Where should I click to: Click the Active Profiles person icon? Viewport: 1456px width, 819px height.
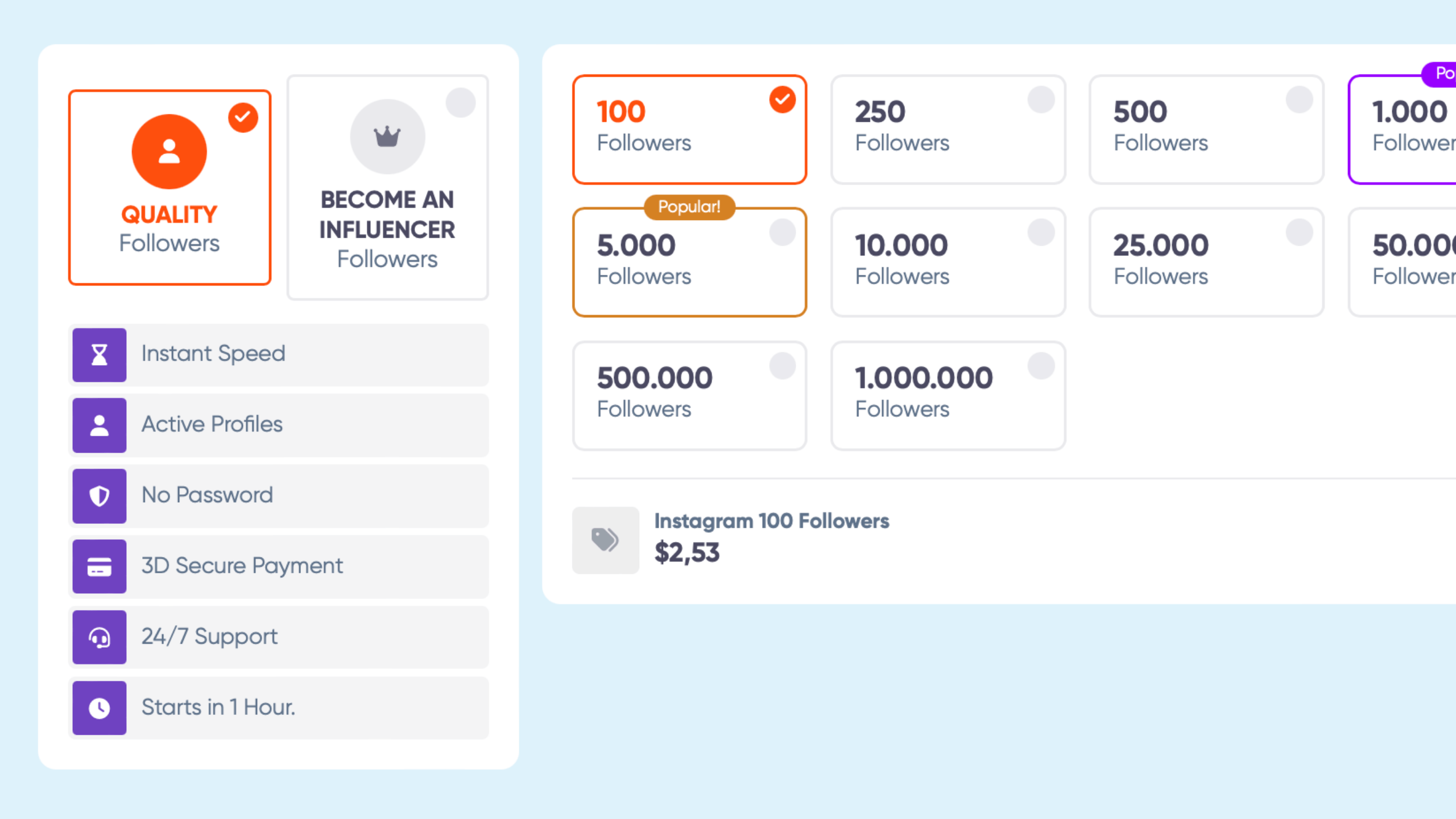coord(100,425)
